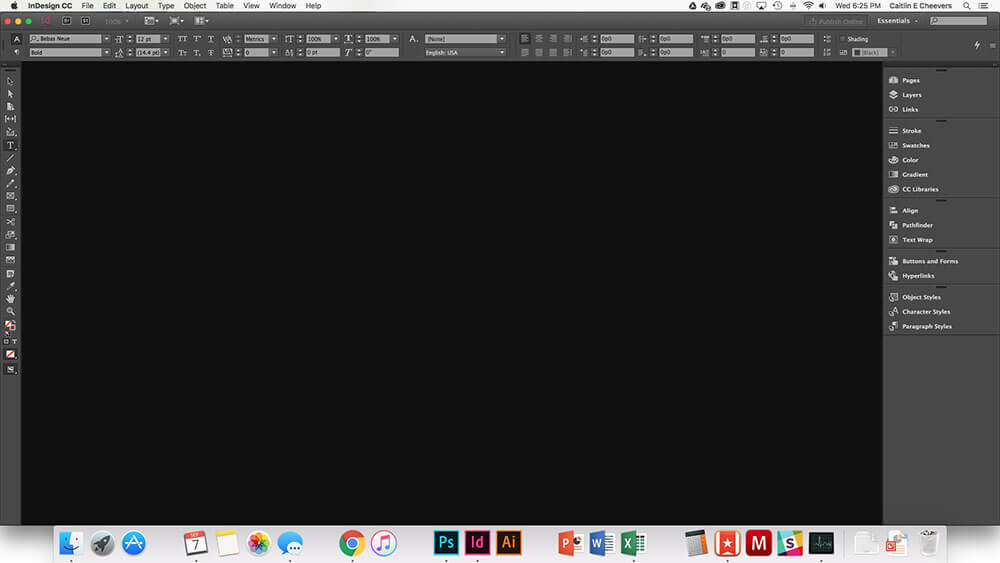Select the Eyedropper tool

tap(10, 286)
